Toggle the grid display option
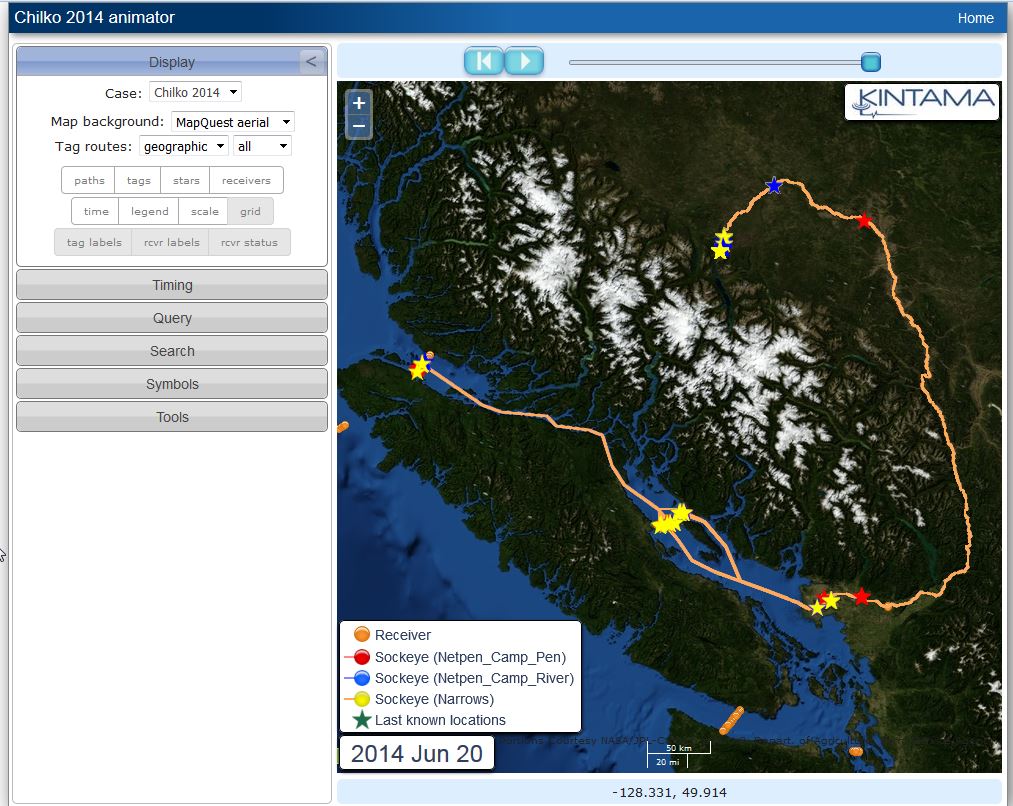1013x806 pixels. (250, 212)
